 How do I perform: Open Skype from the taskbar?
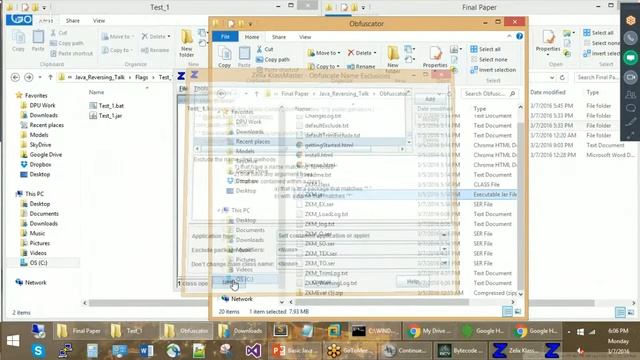click(38, 351)
